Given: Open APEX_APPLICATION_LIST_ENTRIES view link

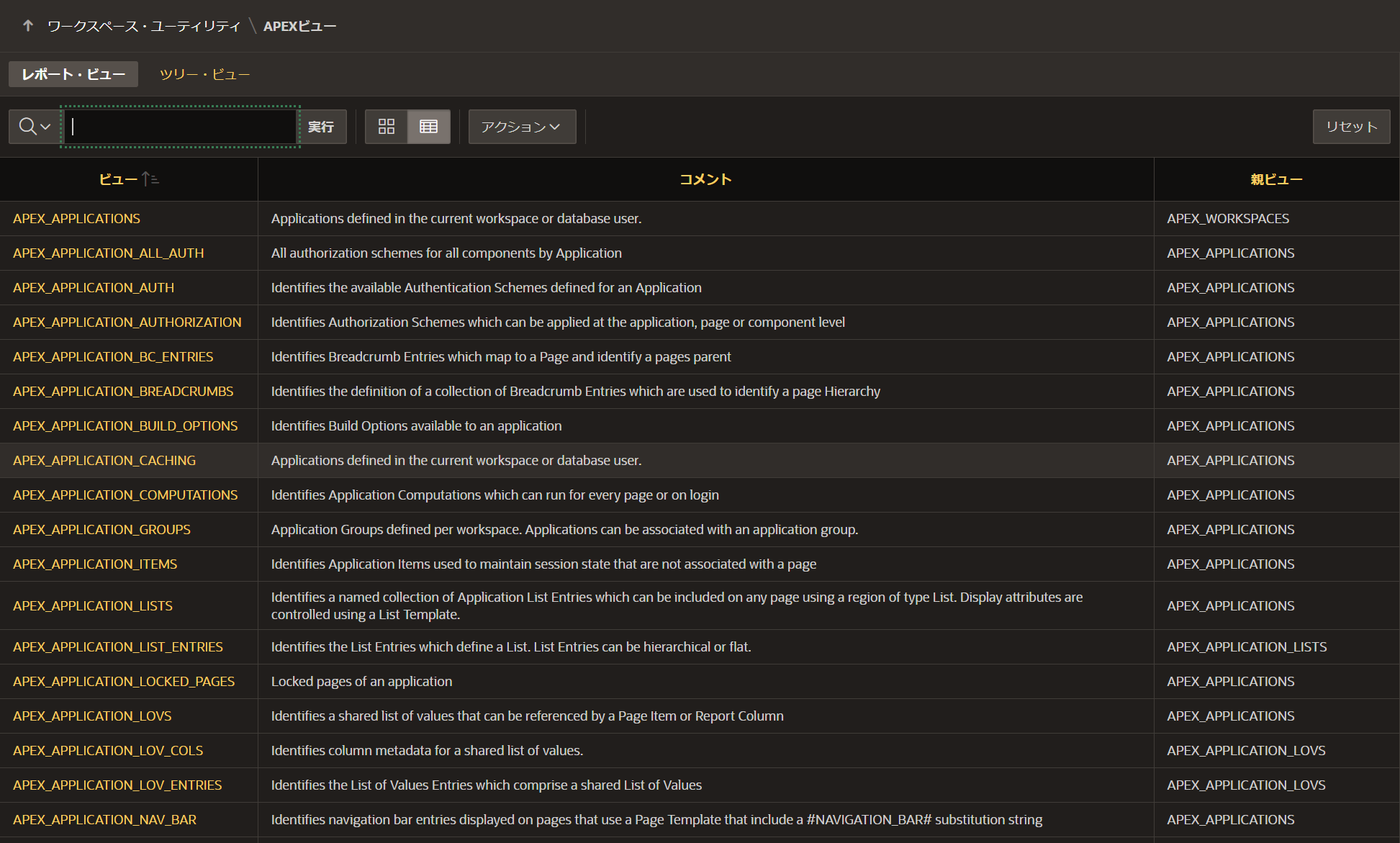Looking at the screenshot, I should 118,646.
